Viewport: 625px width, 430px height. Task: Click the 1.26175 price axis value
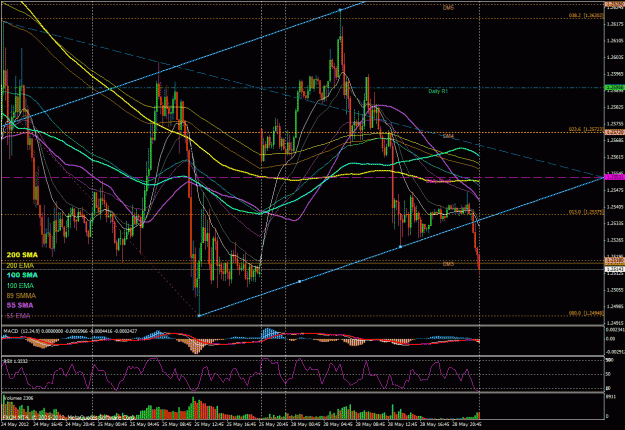[x=615, y=24]
